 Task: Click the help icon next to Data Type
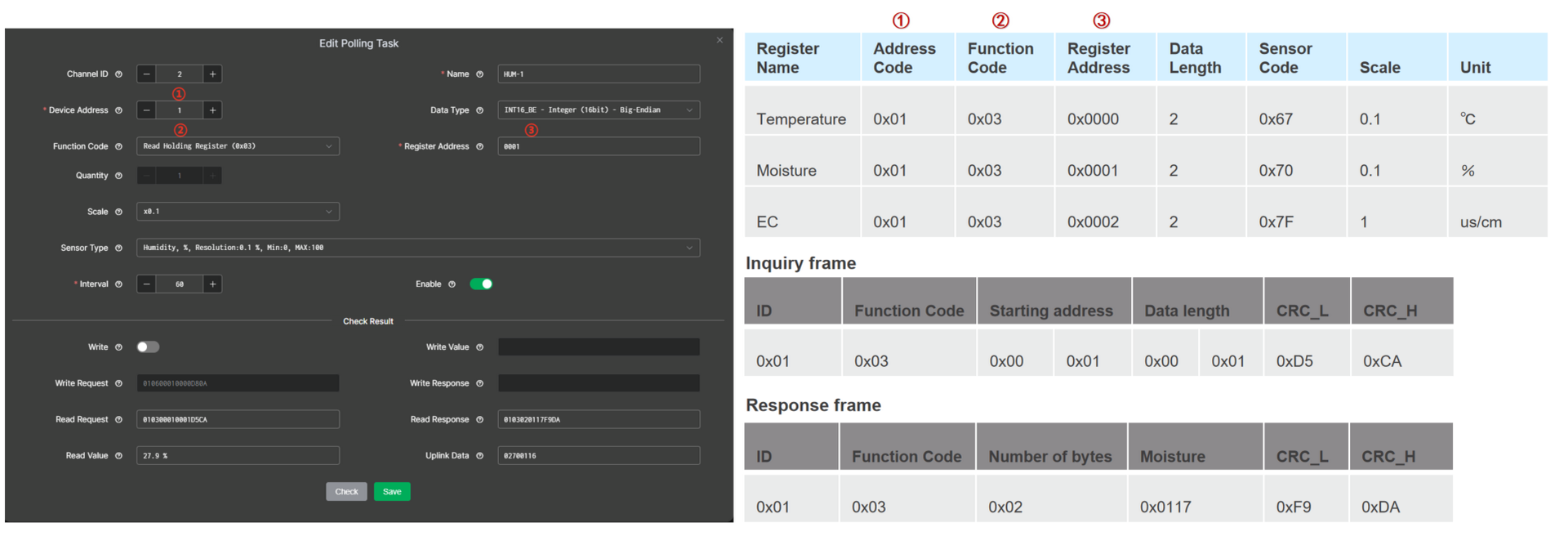(x=479, y=110)
